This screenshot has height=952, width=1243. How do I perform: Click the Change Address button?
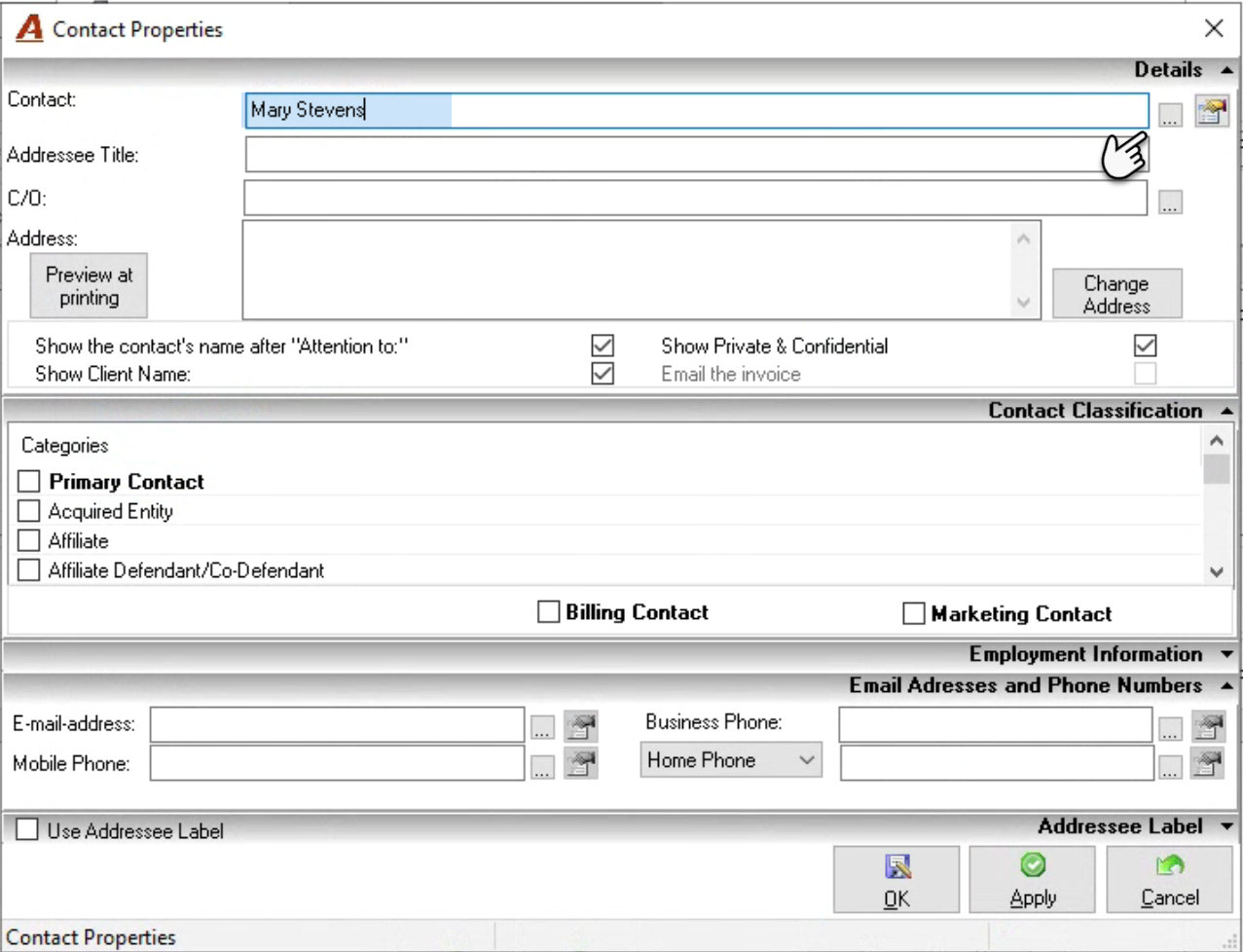pos(1117,294)
